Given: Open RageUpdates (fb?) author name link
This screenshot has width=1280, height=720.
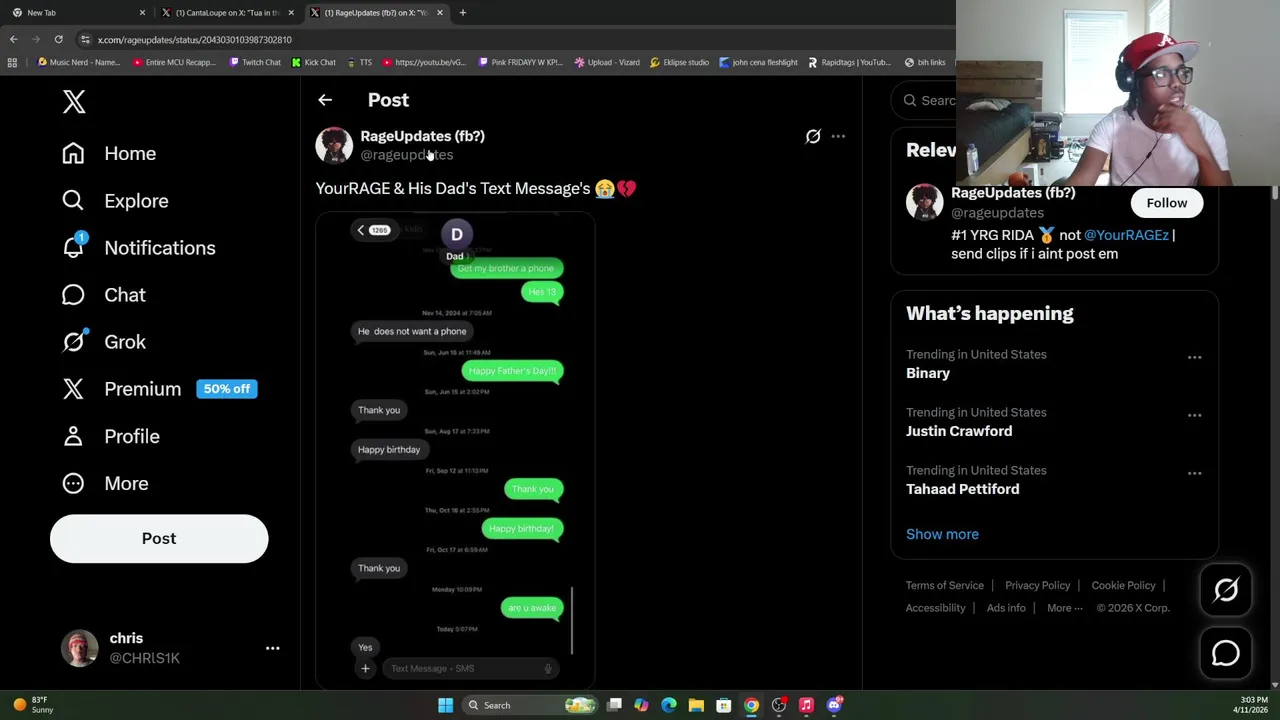Looking at the screenshot, I should pos(422,136).
